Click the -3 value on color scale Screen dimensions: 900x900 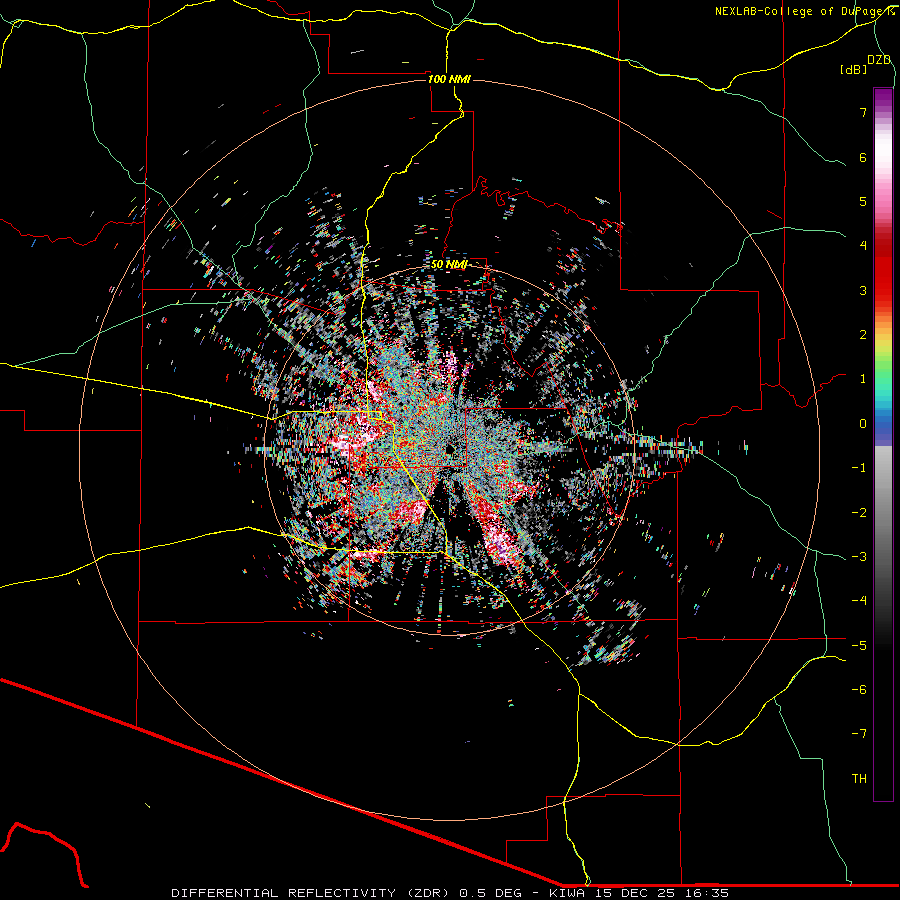859,556
